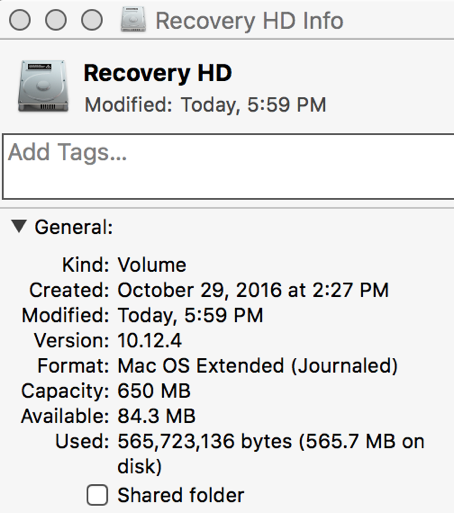Click the small drive icon in title bar

(133, 20)
